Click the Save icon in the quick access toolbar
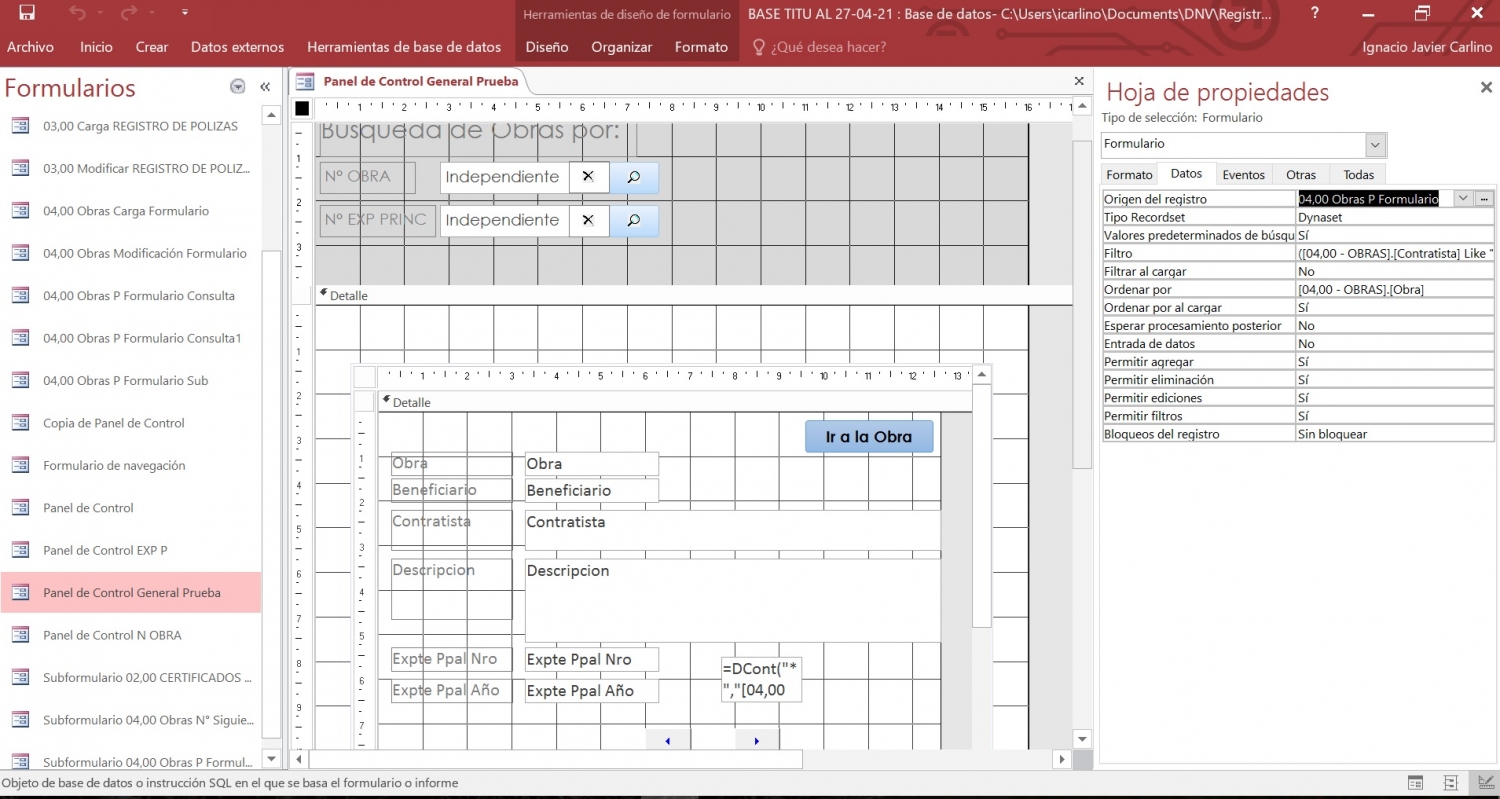Screen dimensions: 1500x799 pyautogui.click(x=27, y=13)
